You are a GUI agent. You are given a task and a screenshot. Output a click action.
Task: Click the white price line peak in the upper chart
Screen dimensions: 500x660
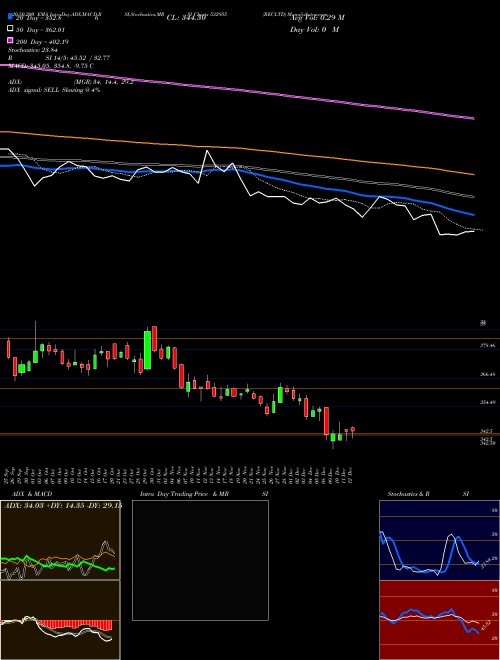click(x=207, y=151)
